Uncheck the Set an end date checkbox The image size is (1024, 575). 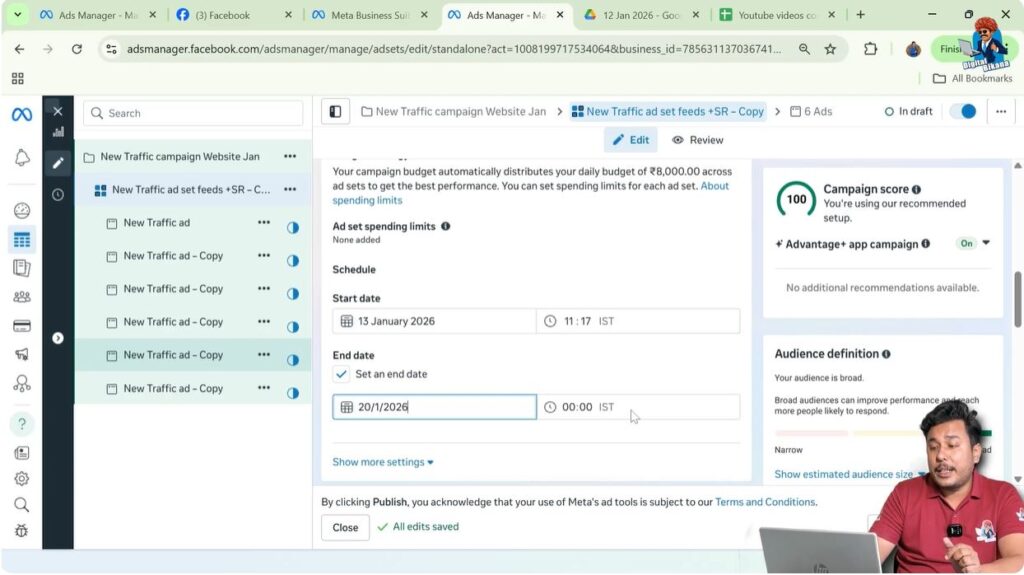pos(342,374)
